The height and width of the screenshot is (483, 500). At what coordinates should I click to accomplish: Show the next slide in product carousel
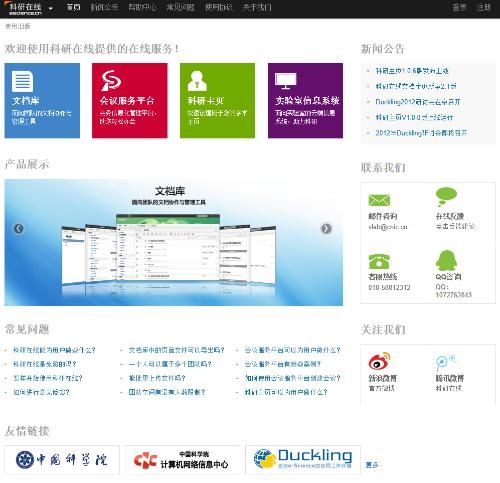[326, 228]
